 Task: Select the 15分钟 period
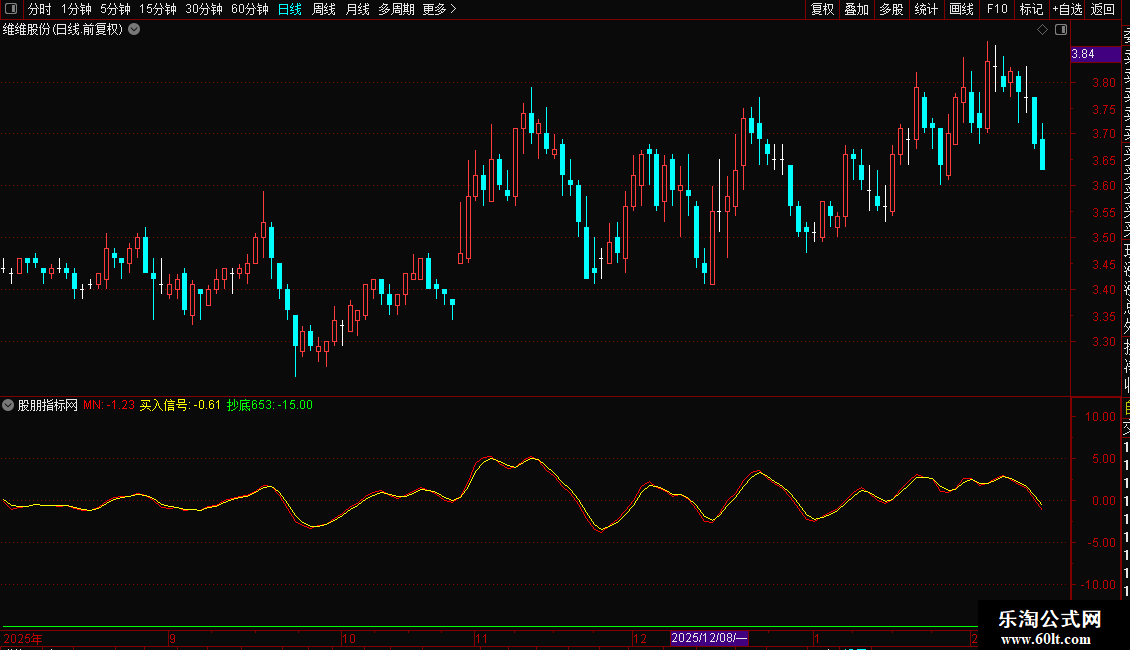pyautogui.click(x=158, y=9)
